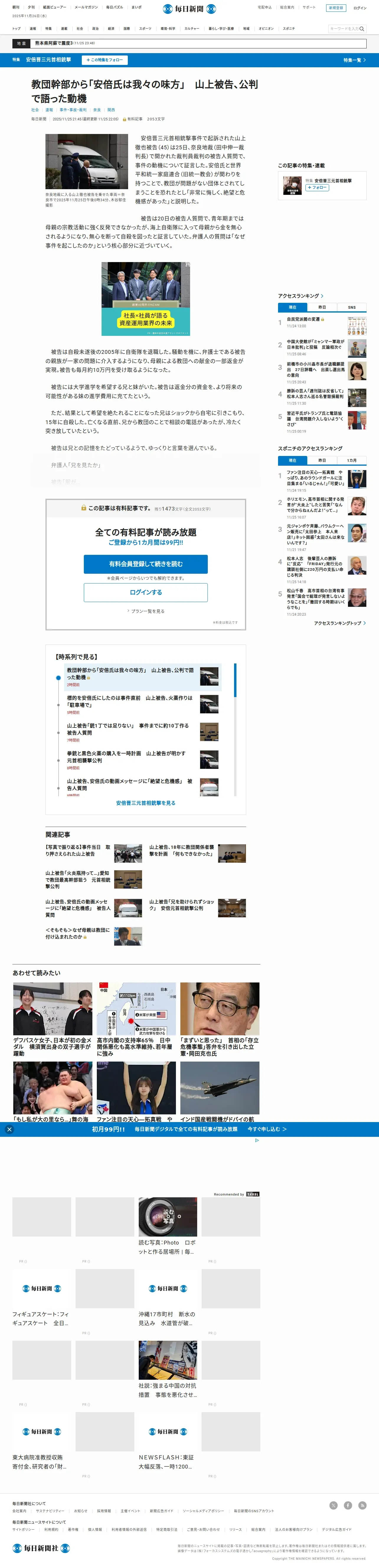Click the デフバスケ女子 article thumbnail

coord(53,1009)
